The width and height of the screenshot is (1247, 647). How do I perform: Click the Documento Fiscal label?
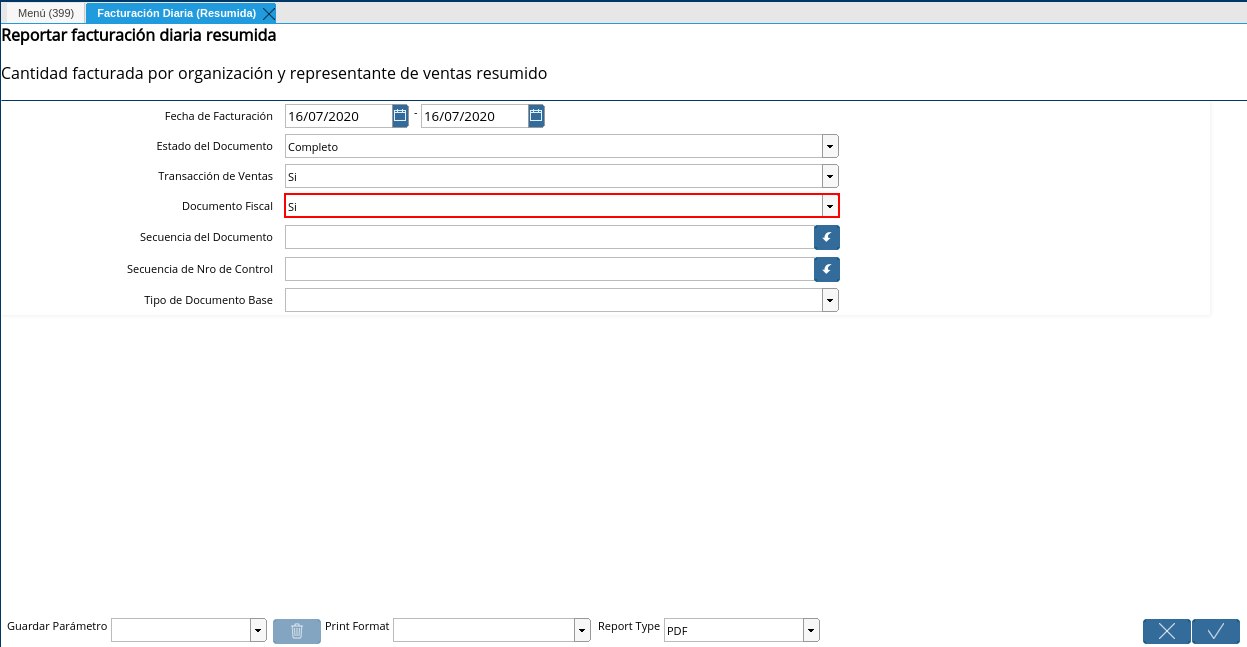click(x=227, y=206)
